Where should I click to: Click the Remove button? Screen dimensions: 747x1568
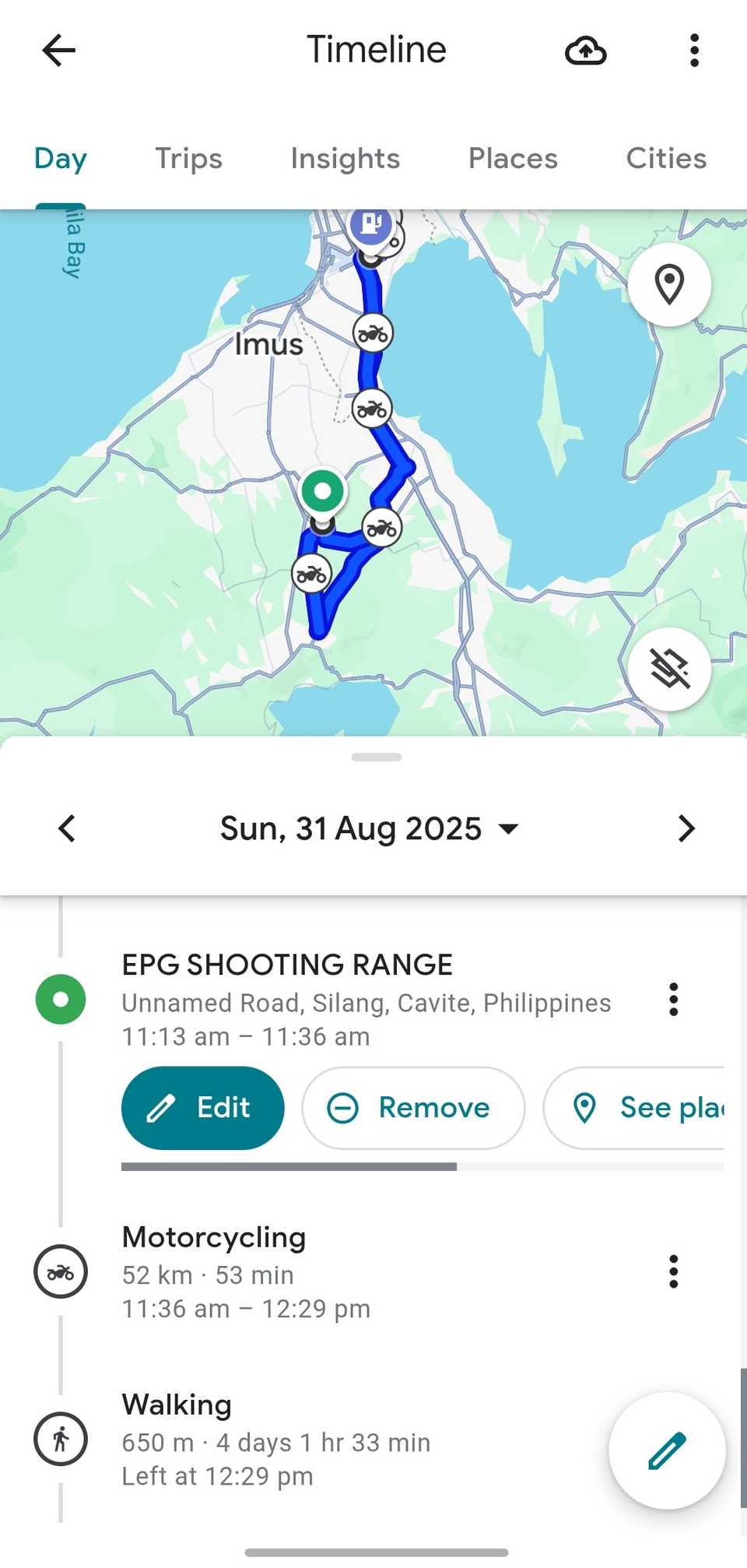[413, 1108]
